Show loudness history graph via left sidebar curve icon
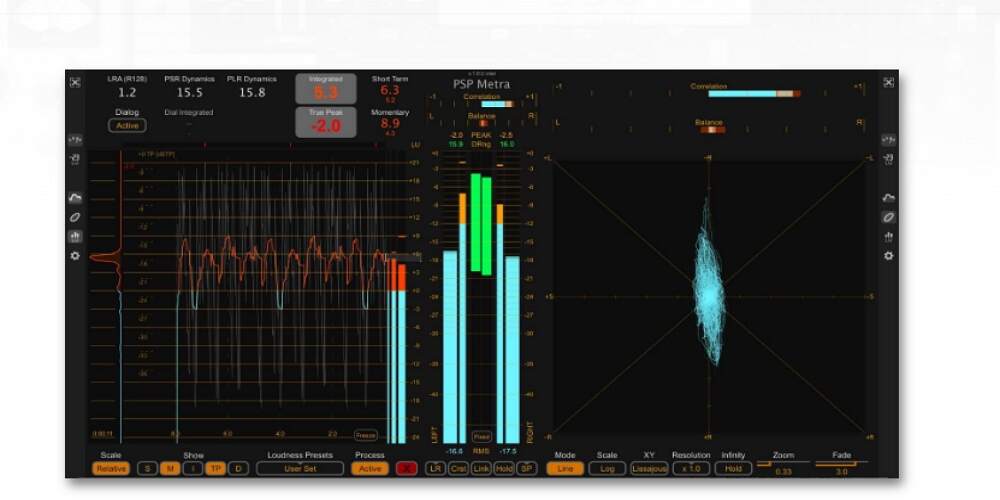 (75, 198)
